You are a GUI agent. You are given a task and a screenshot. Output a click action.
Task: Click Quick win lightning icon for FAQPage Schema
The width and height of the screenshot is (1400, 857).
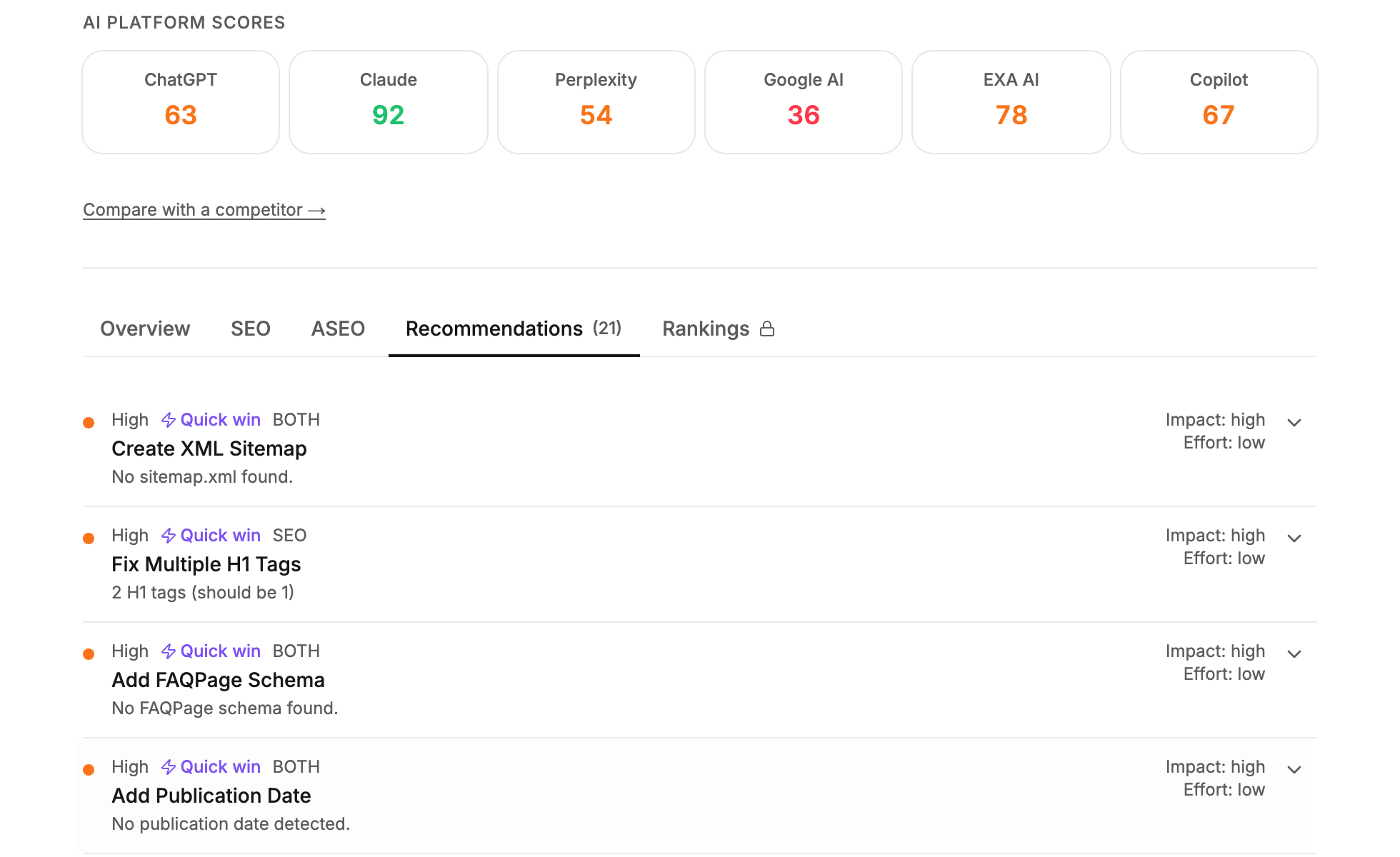pos(169,651)
